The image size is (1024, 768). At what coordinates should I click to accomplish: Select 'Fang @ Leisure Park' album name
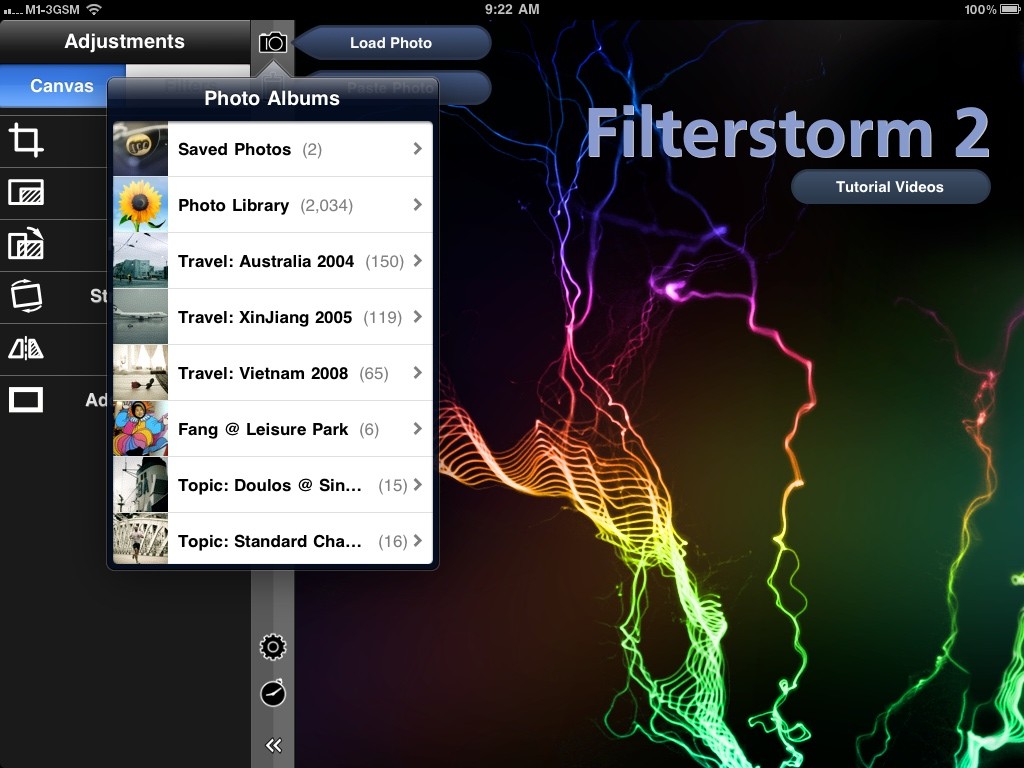pos(263,430)
